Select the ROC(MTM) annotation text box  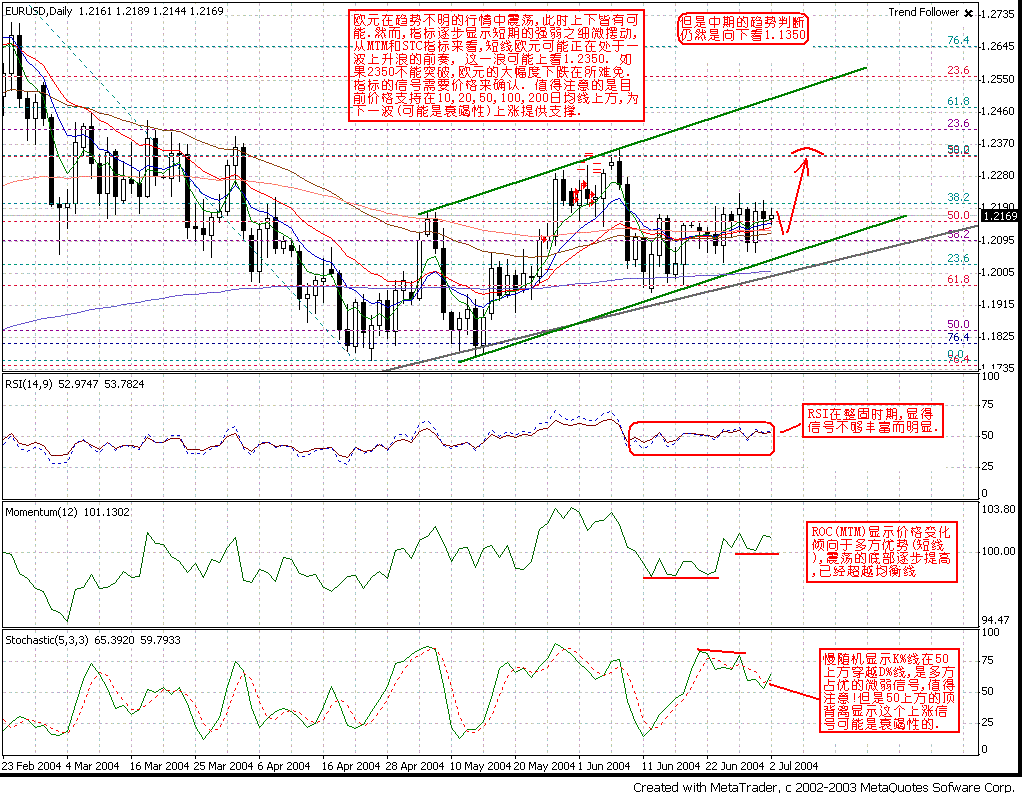click(883, 551)
